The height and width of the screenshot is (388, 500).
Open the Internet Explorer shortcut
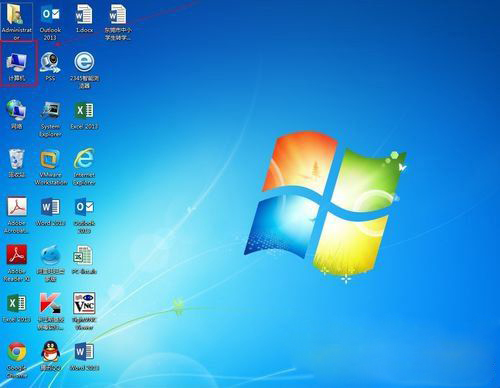click(x=84, y=158)
